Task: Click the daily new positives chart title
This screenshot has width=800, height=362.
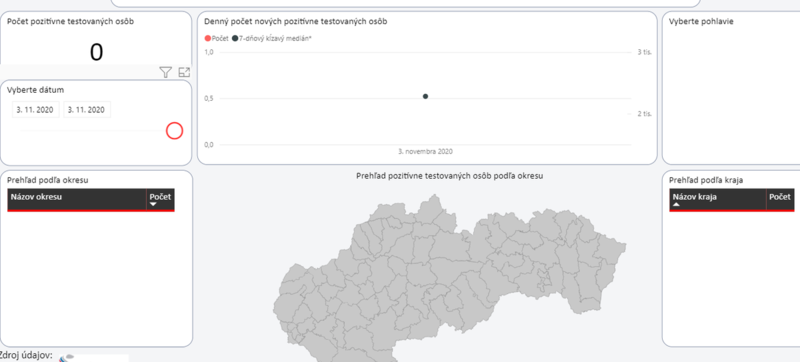Action: [295, 21]
